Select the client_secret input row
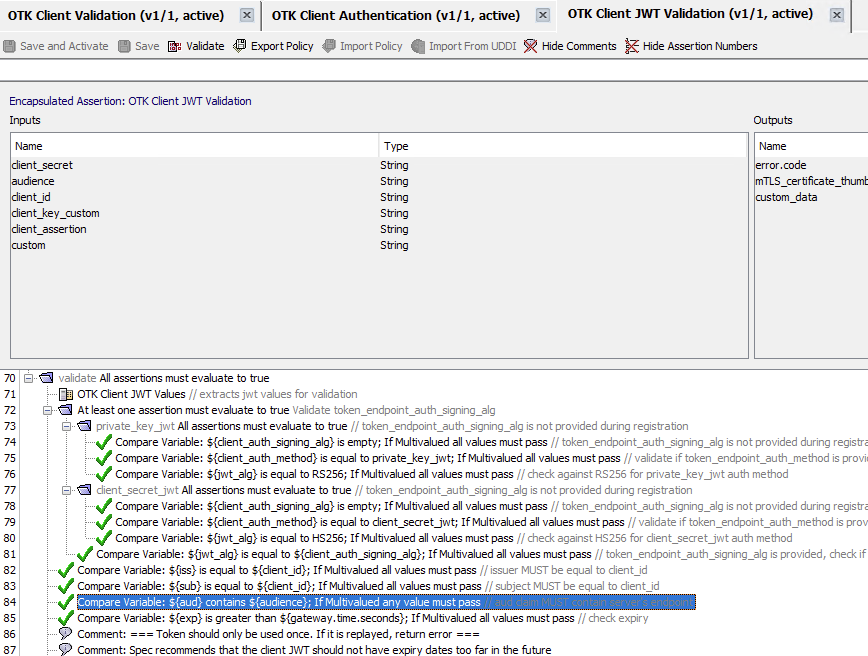Viewport: 868px width, 656px height. click(x=379, y=165)
